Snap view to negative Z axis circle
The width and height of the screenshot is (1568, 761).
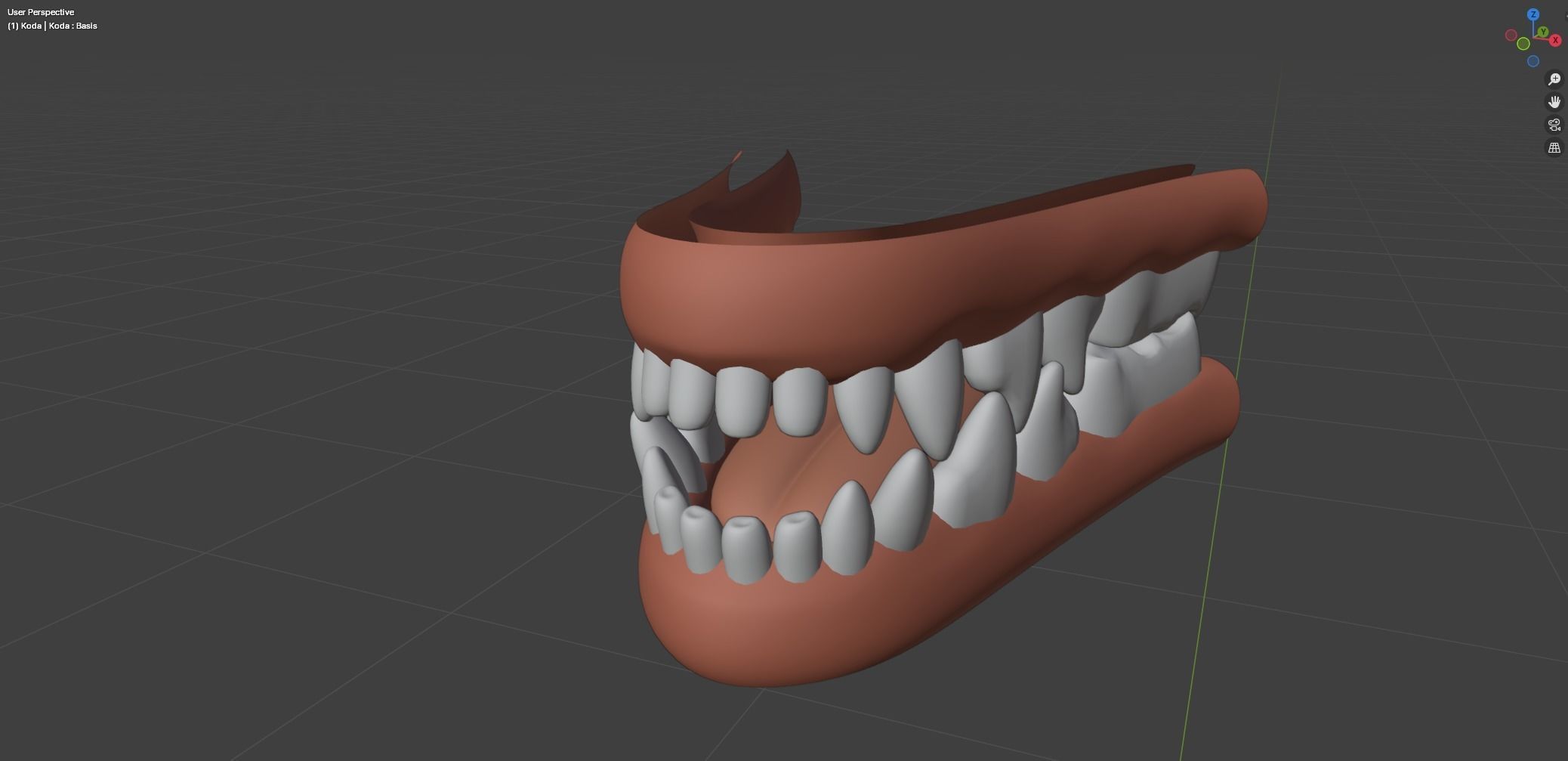tap(1533, 61)
